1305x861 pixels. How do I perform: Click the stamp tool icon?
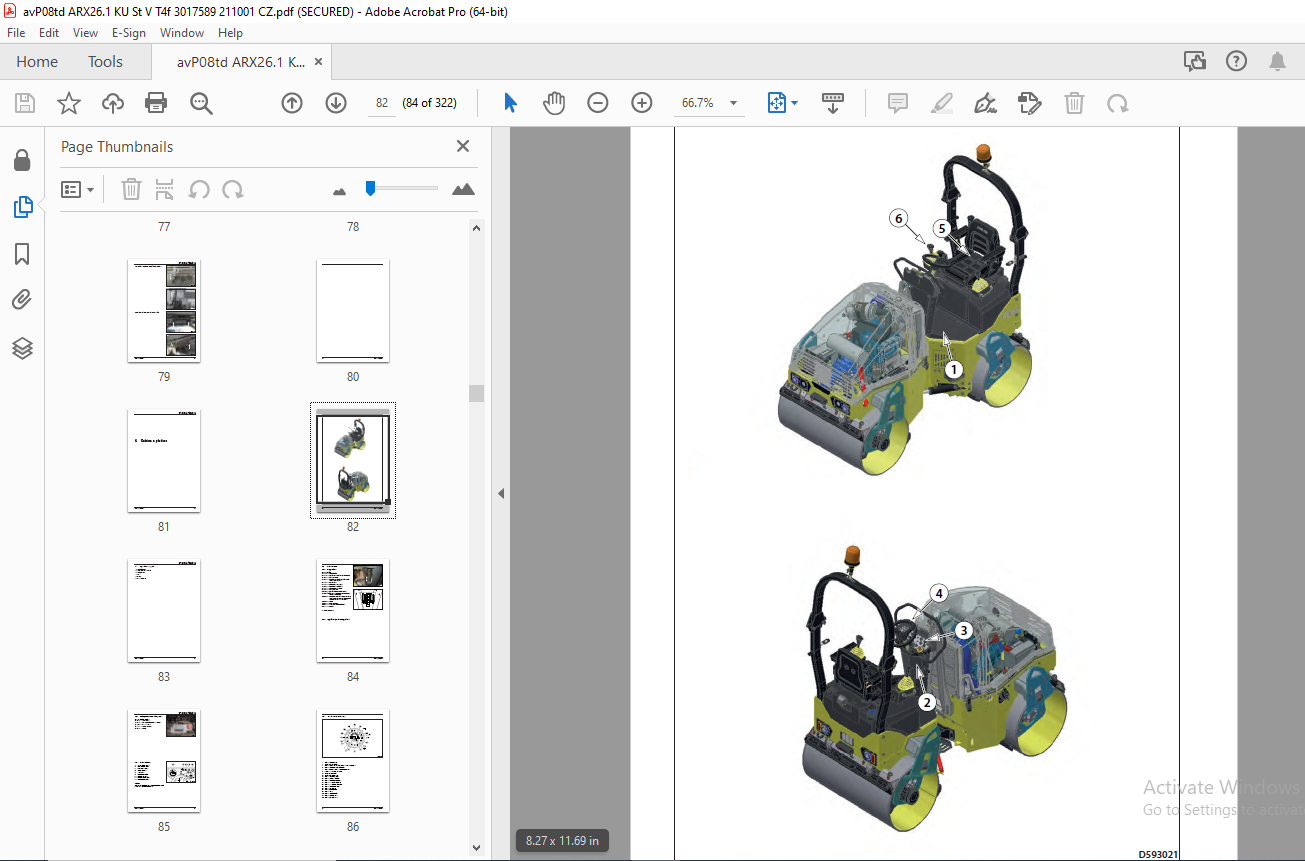pos(1029,103)
